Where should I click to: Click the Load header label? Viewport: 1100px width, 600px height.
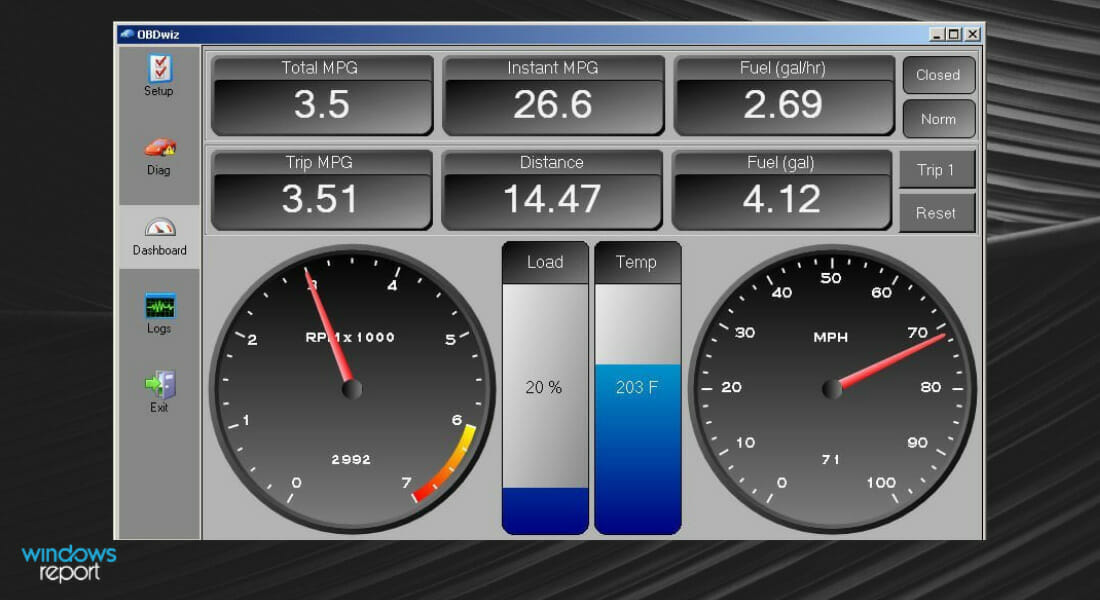pos(545,262)
